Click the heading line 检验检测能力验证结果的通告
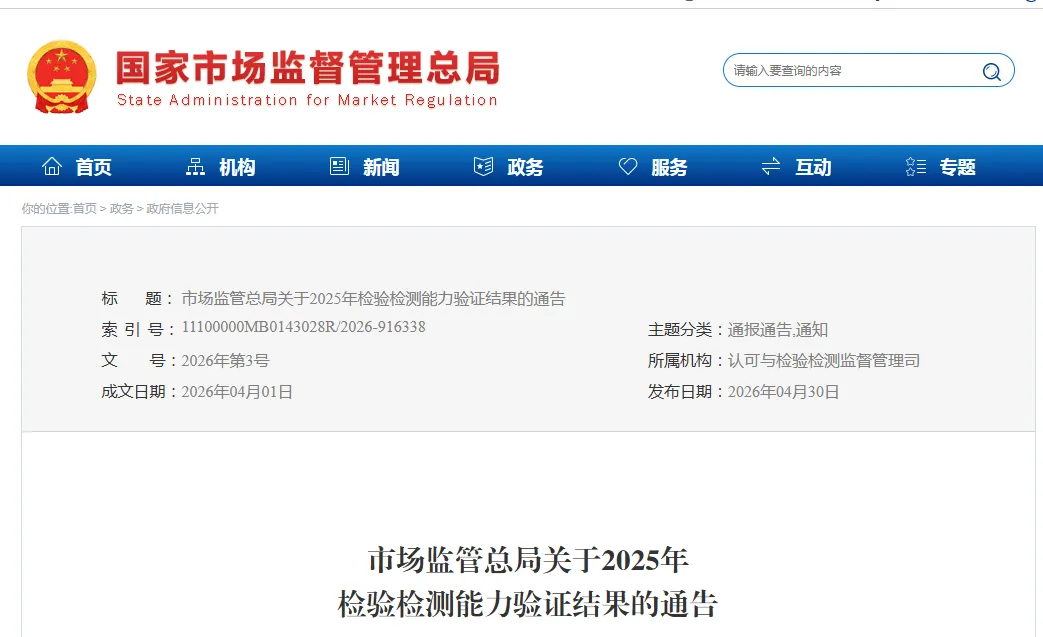 click(527, 604)
